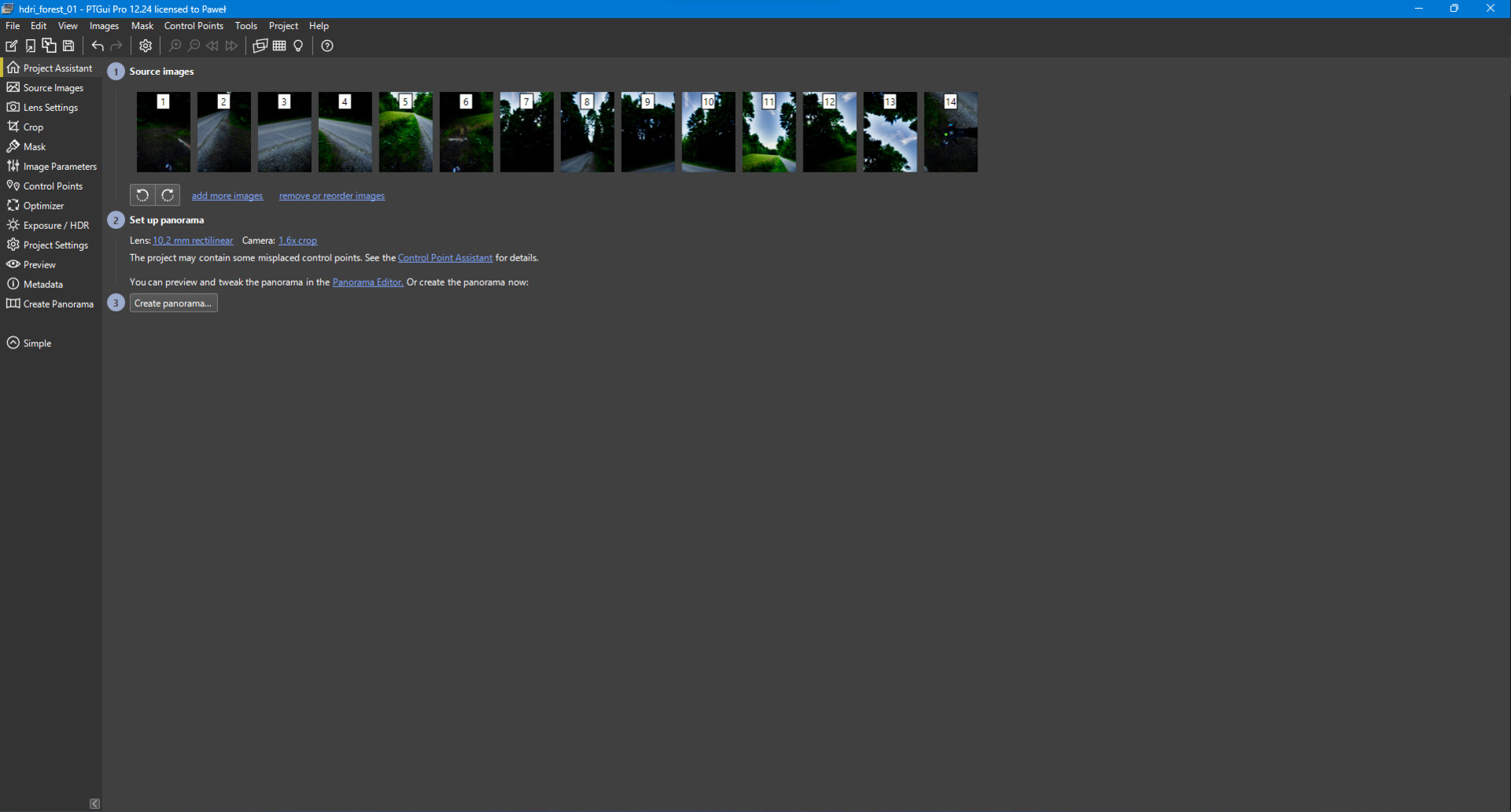The image size is (1511, 812).
Task: Rotate images counterclockwise button
Action: tap(142, 195)
